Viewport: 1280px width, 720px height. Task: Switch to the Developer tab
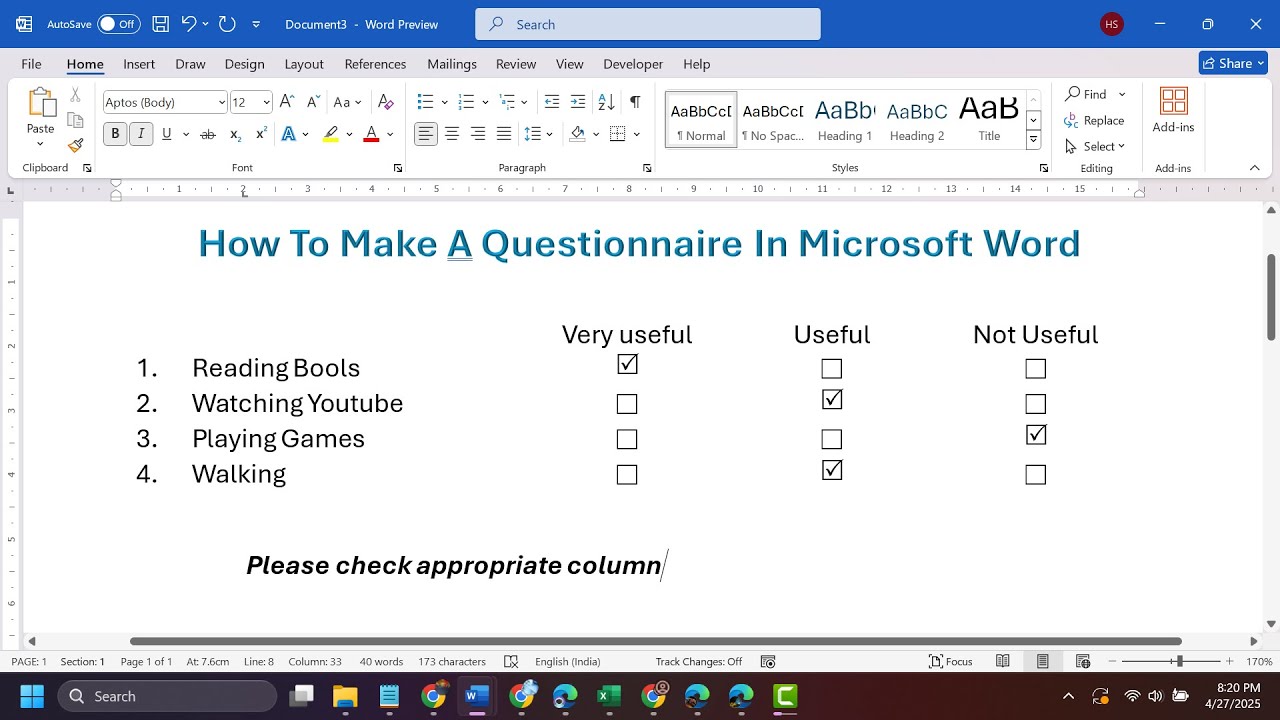pyautogui.click(x=633, y=64)
